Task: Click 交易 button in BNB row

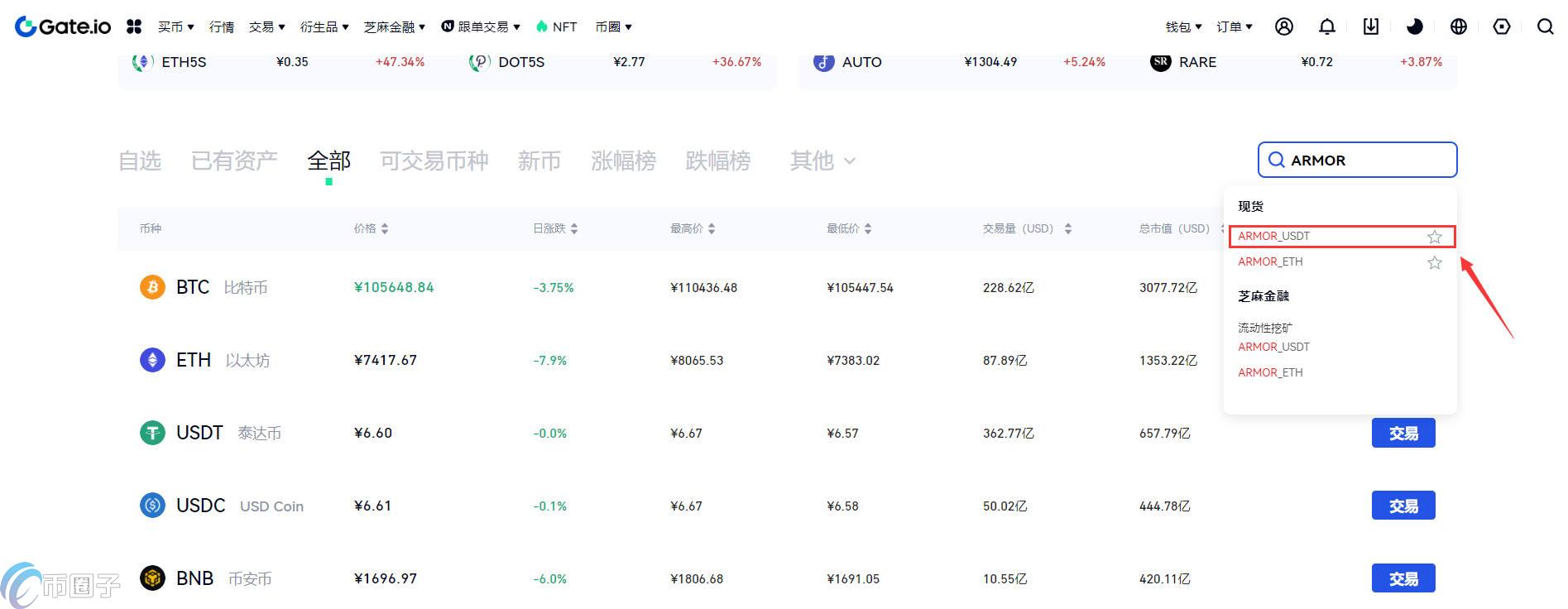Action: click(x=1403, y=578)
